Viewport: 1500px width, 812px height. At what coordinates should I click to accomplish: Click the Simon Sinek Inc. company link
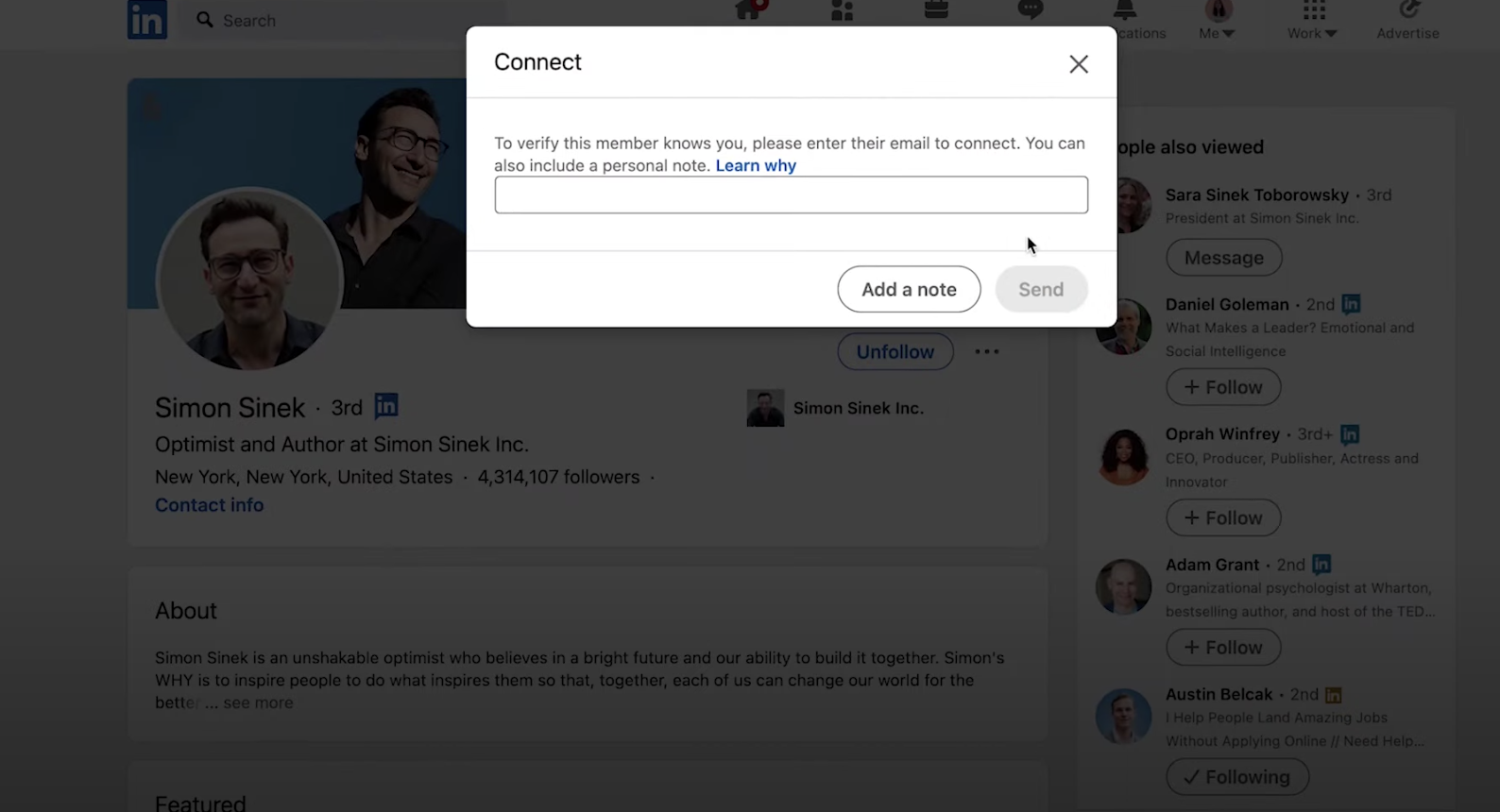[858, 408]
